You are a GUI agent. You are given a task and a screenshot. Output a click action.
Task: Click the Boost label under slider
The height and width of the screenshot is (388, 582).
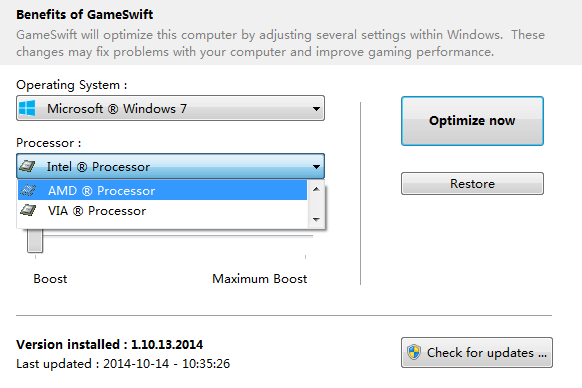(50, 278)
